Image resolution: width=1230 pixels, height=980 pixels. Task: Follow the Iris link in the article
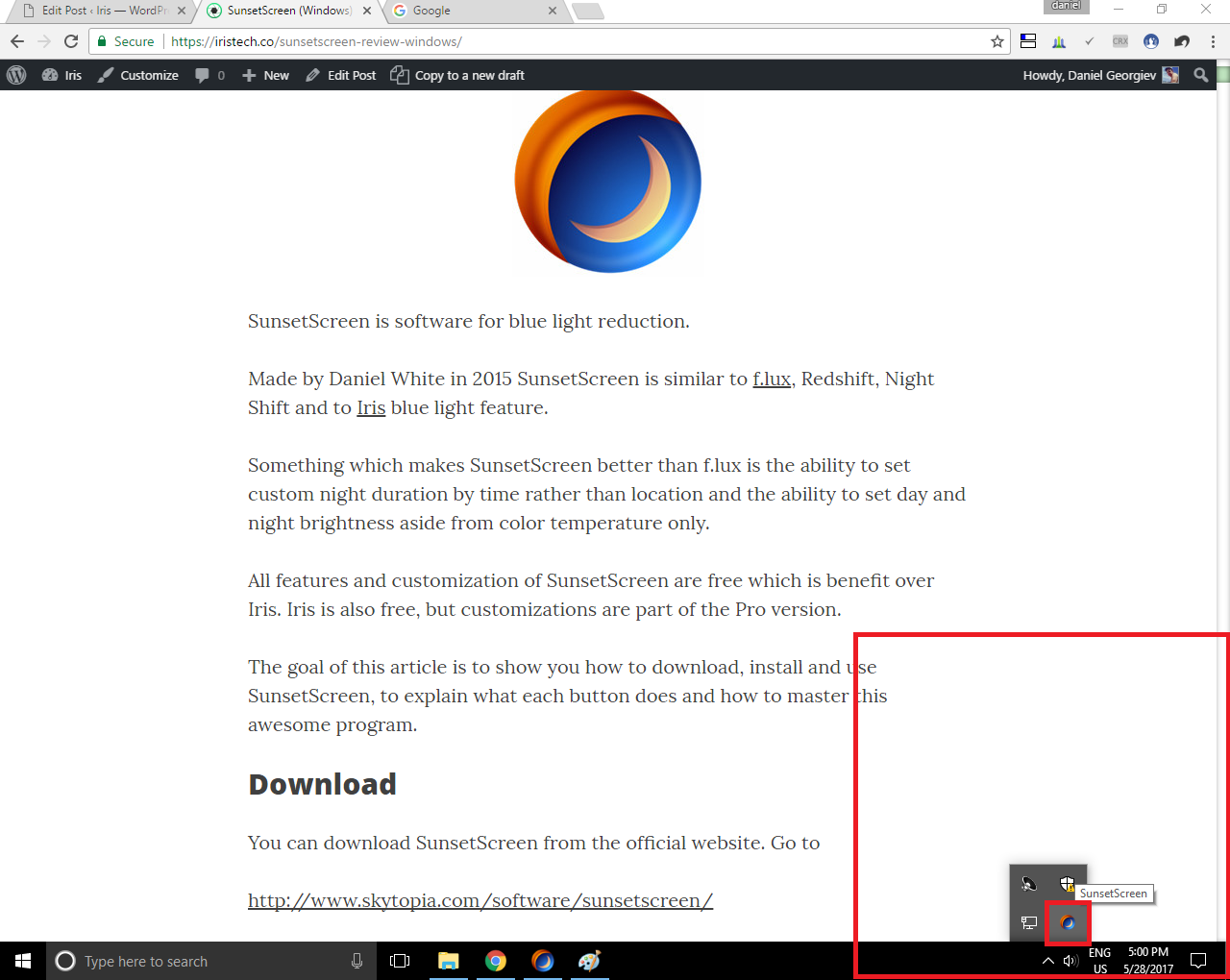click(x=371, y=407)
